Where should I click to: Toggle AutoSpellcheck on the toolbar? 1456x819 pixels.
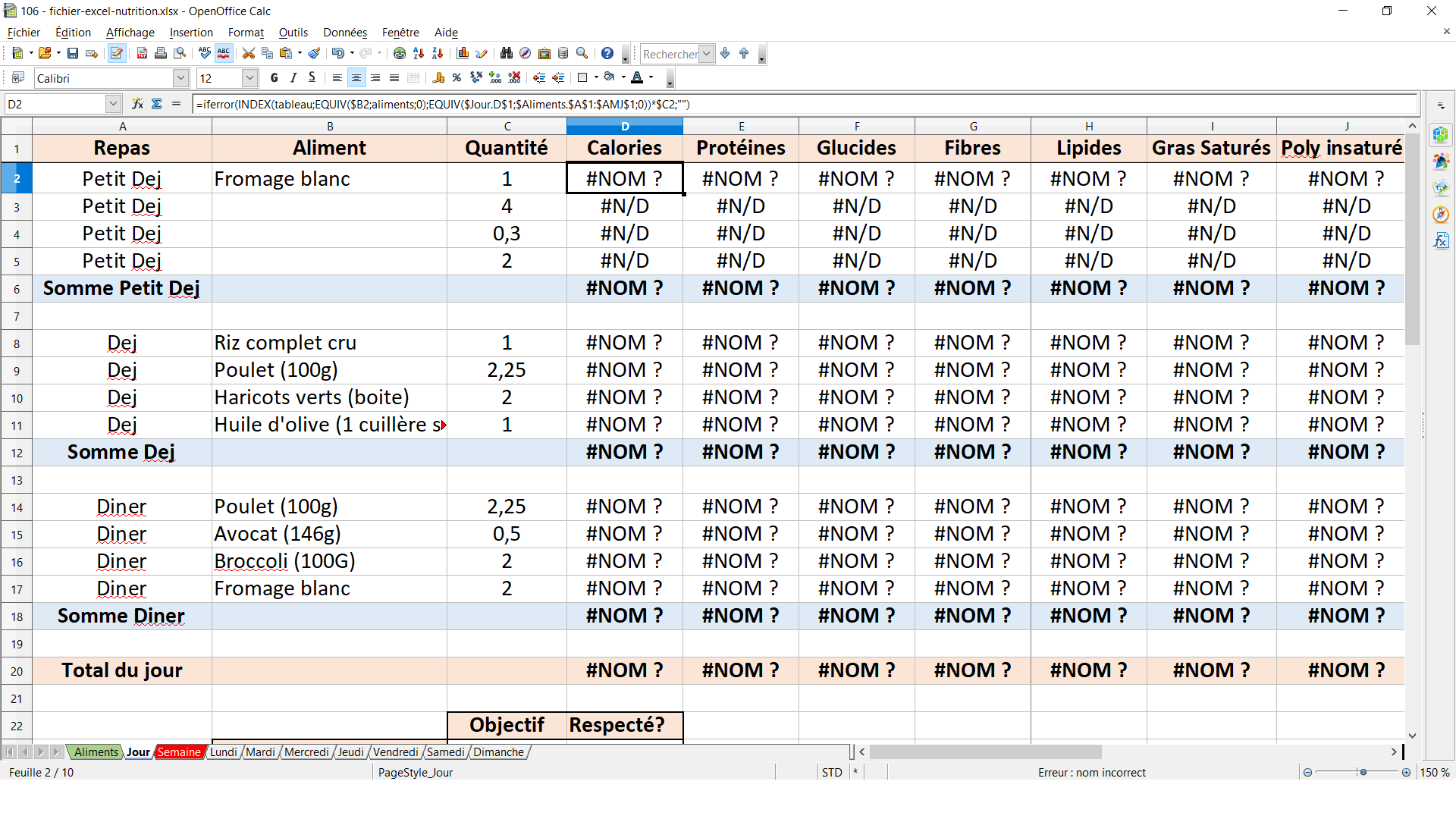(x=223, y=53)
